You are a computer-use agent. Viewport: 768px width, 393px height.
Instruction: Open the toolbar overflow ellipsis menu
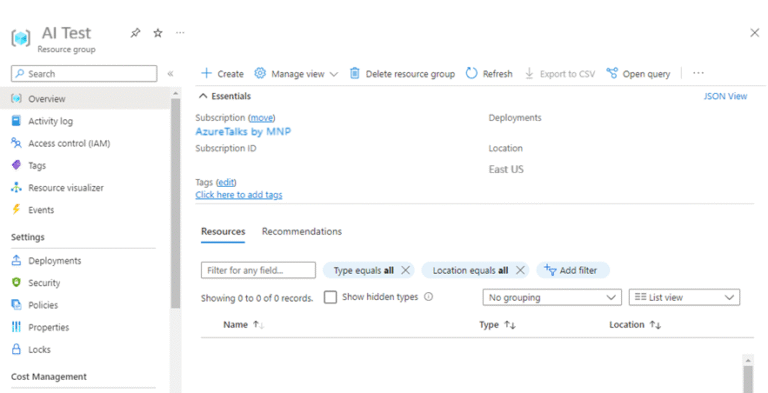698,73
